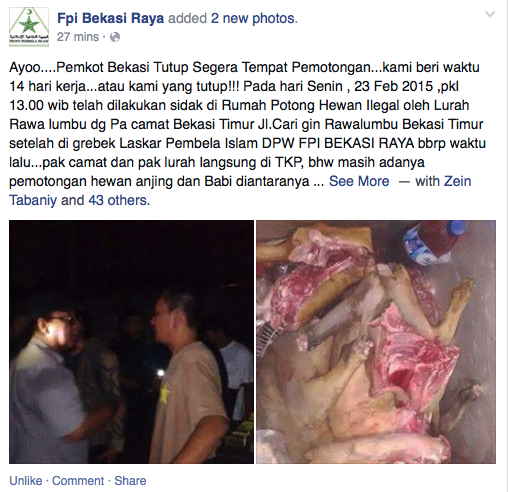This screenshot has height=492, width=508.
Task: Open the FPI Bekasi Raya profile picture
Action: tap(29, 27)
